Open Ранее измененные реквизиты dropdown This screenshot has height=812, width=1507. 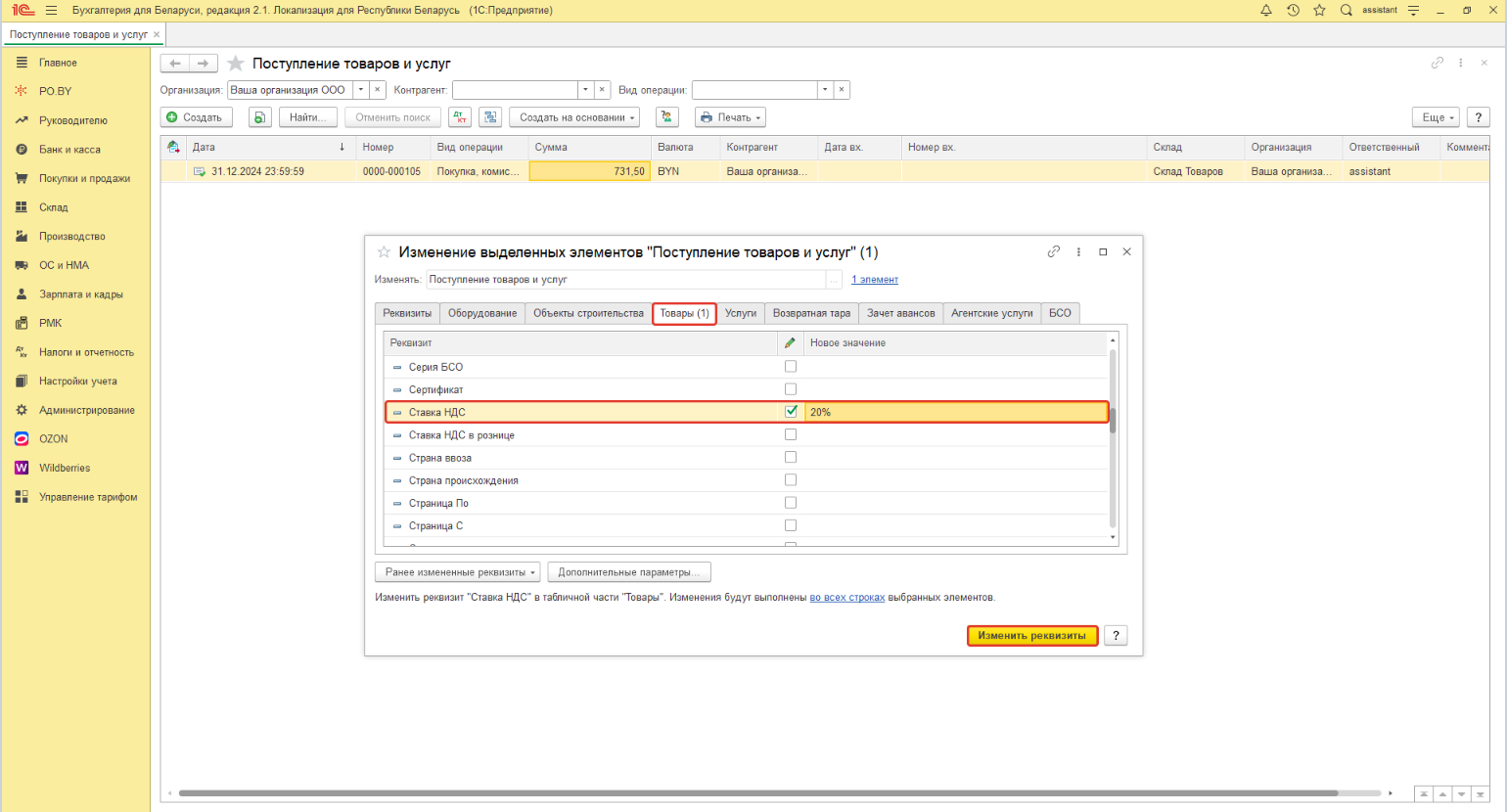pyautogui.click(x=458, y=572)
